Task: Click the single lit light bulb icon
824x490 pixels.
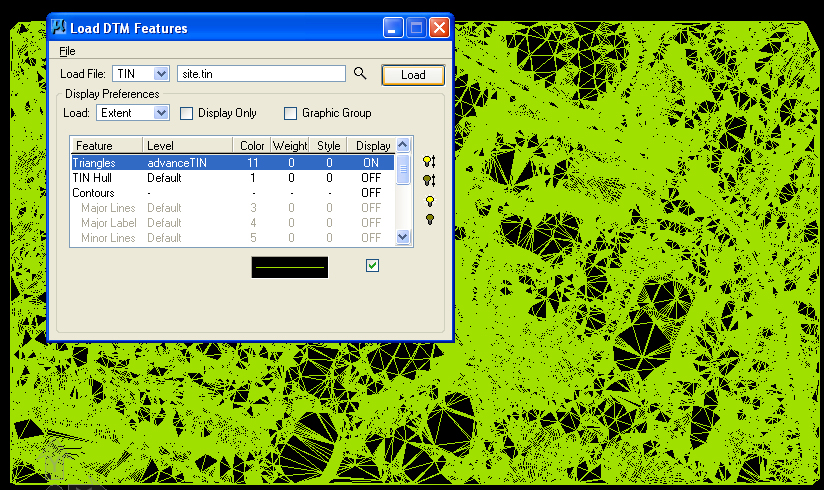Action: tap(430, 201)
